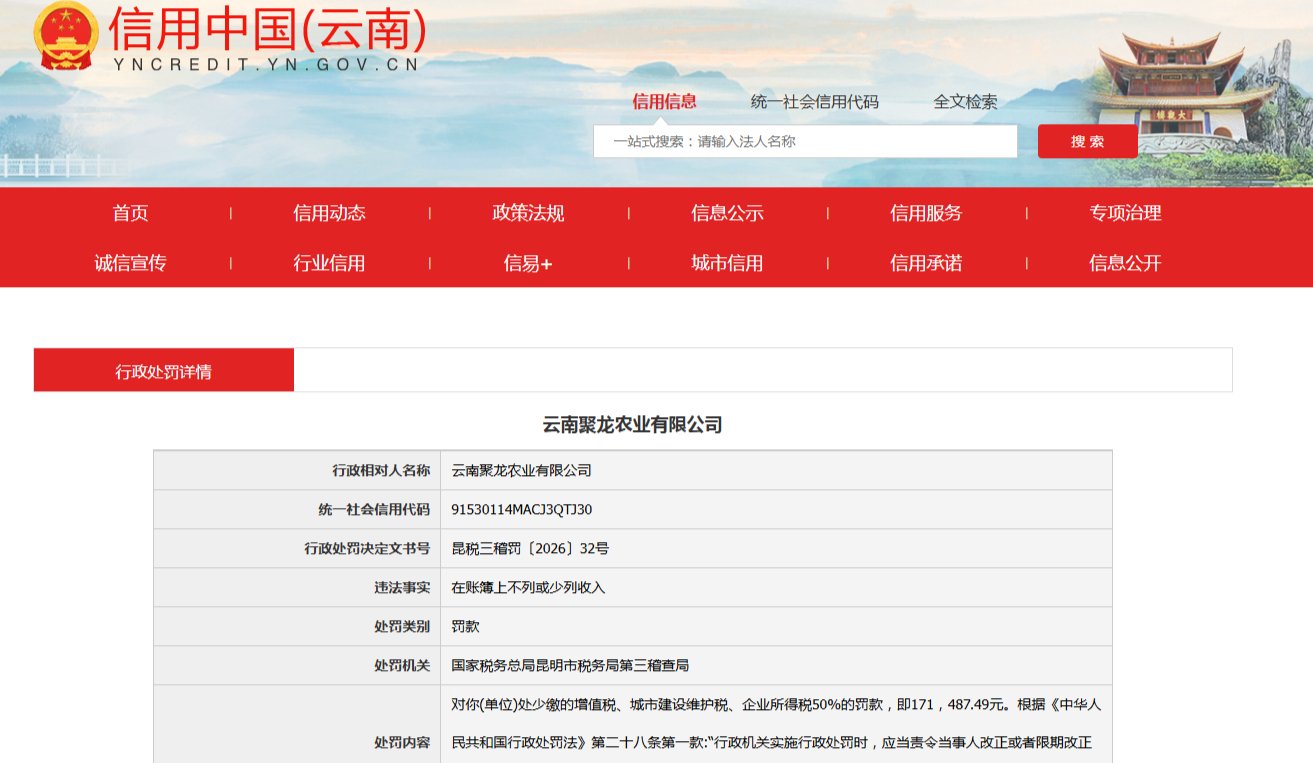The image size is (1313, 763).
Task: Click the red 搜索 button
Action: click(1087, 141)
